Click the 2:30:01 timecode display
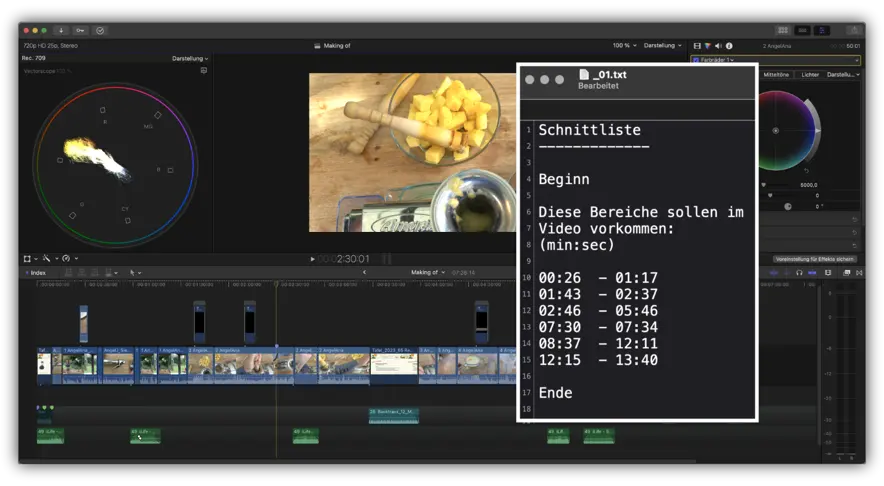The width and height of the screenshot is (884, 486). pos(353,259)
